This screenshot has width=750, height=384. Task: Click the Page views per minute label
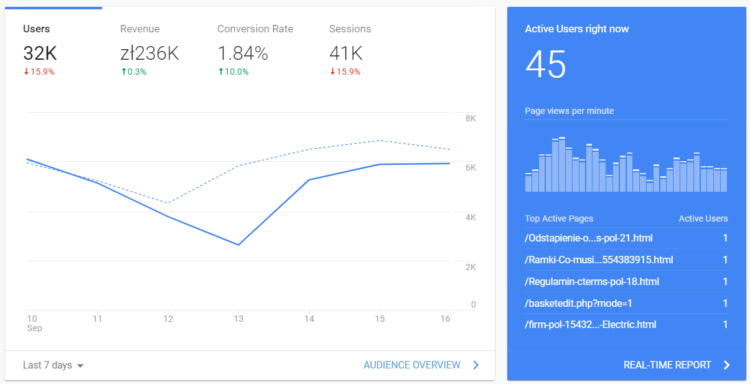point(569,111)
